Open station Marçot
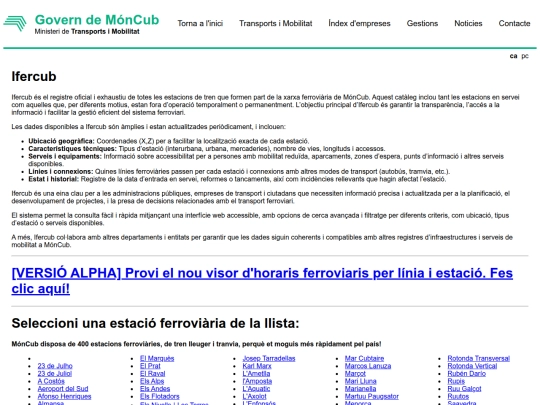540x405 pixels. (355, 373)
